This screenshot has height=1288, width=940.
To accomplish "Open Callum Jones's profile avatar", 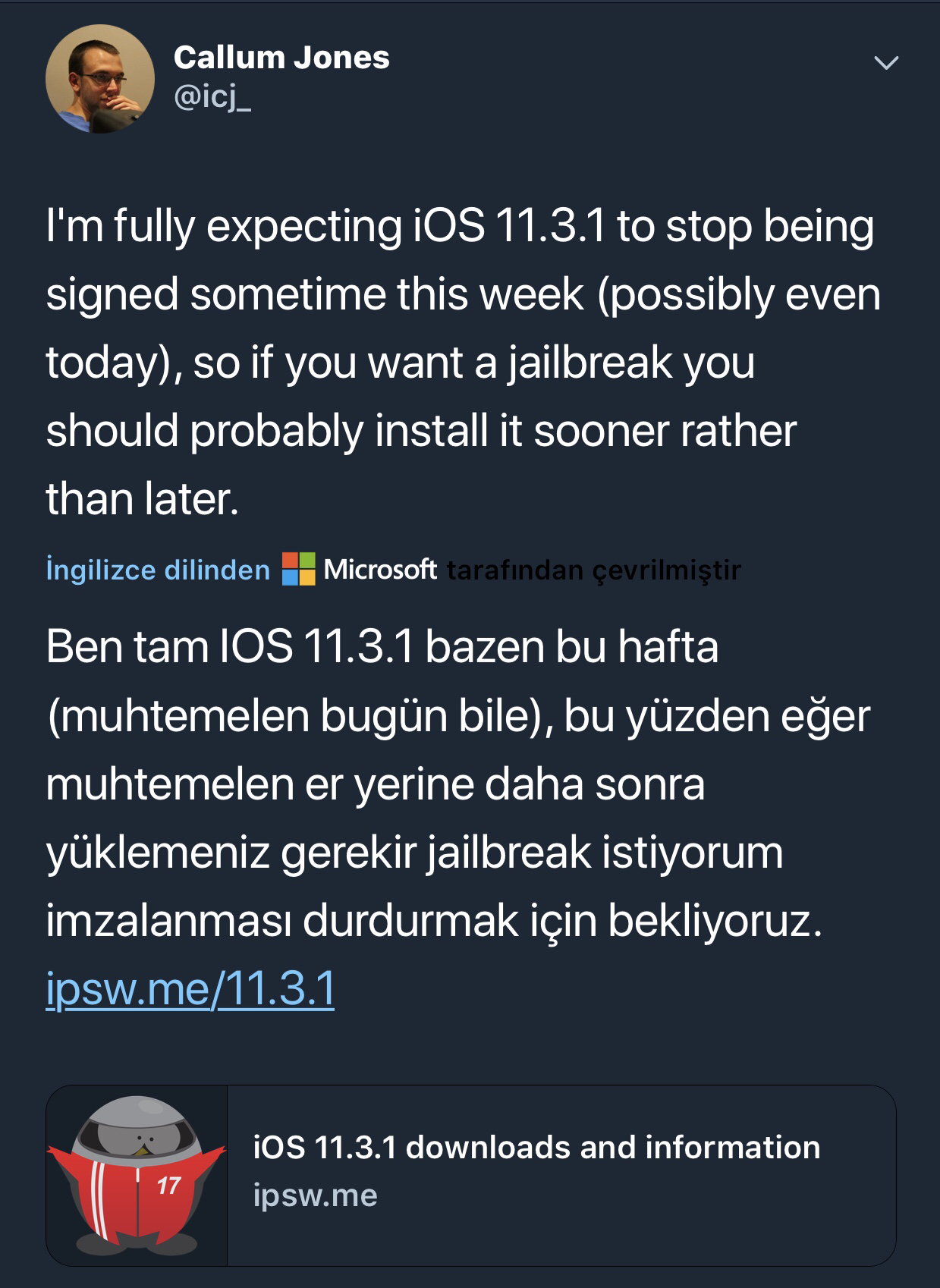I will tap(99, 79).
